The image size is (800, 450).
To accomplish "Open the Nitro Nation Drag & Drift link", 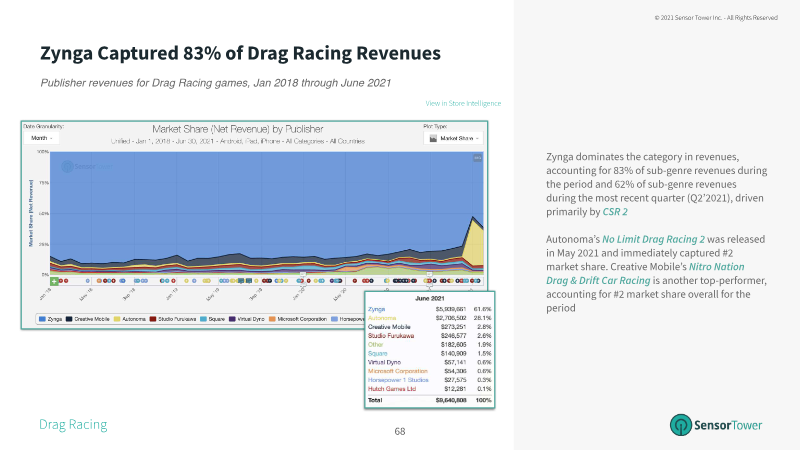I will pos(645,273).
